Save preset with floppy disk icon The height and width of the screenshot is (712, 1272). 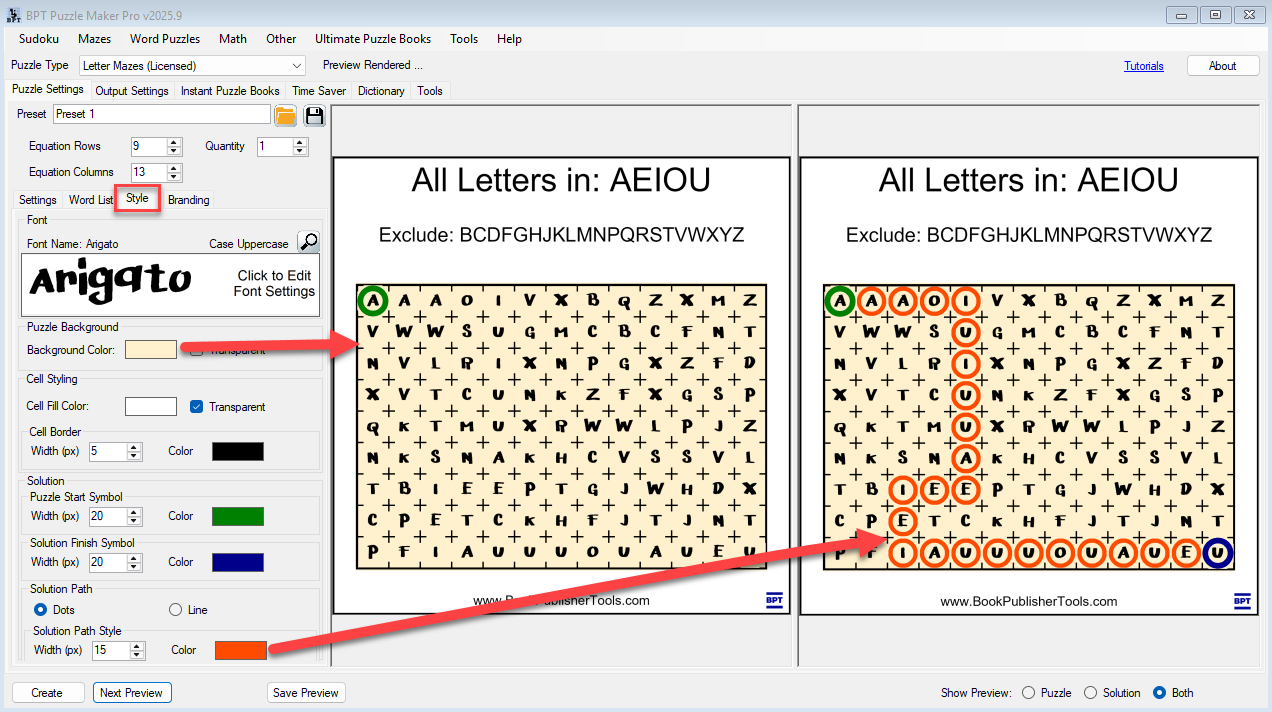[x=315, y=115]
